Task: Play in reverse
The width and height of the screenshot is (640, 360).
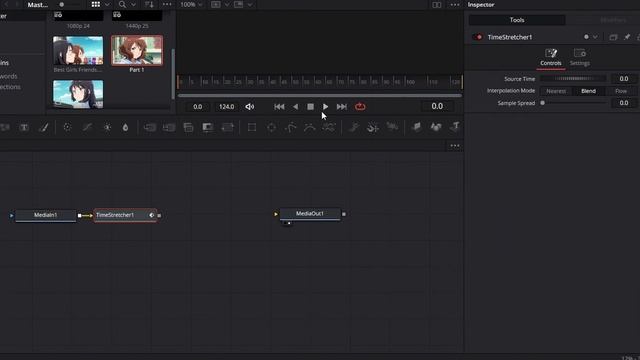Action: pyautogui.click(x=295, y=107)
